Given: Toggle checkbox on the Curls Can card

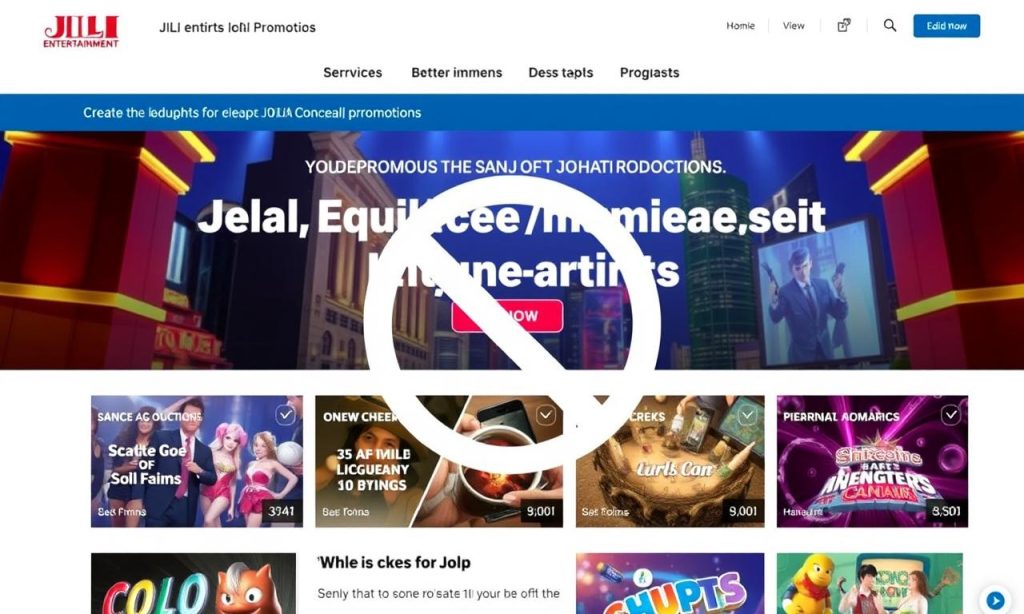Looking at the screenshot, I should coord(747,415).
